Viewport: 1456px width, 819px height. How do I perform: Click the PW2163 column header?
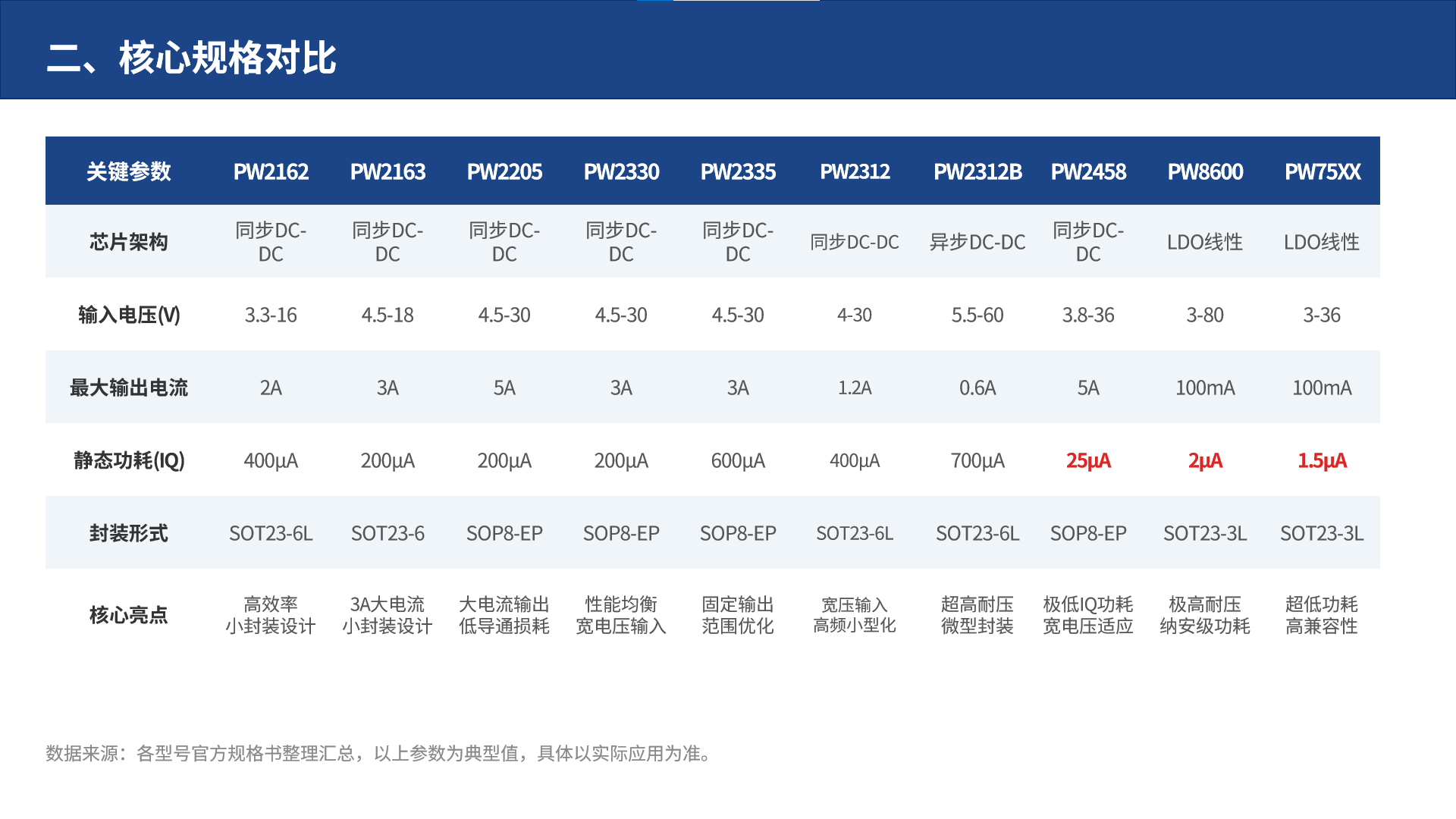tap(388, 171)
